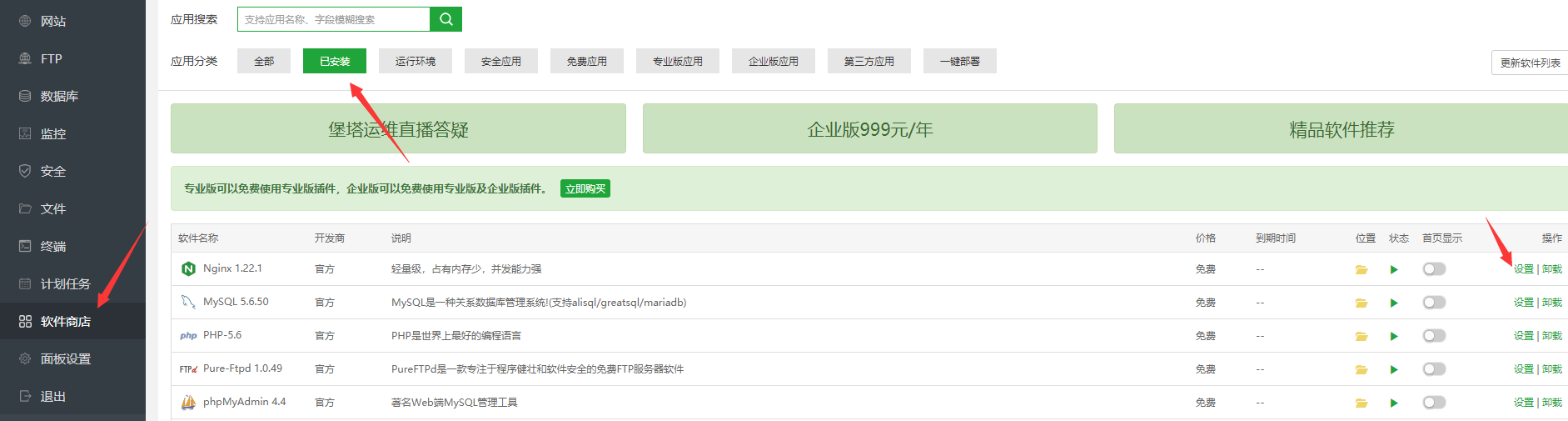Click the phpMyAdmin sailboat icon
Screen dimensions: 1568x421
coord(188,402)
